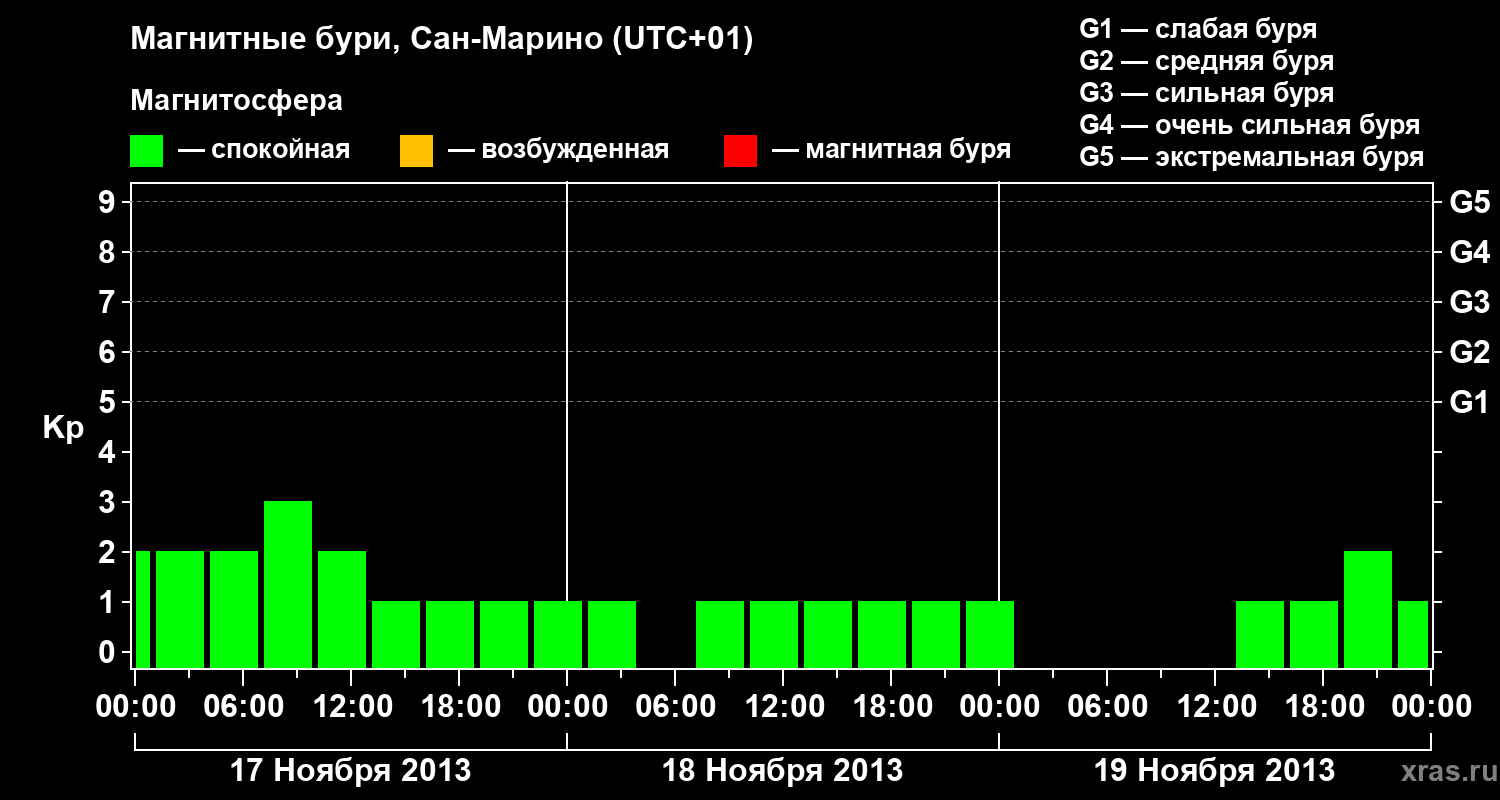The width and height of the screenshot is (1500, 800).
Task: Click the green 'спокойная' legend swatch
Action: click(x=147, y=151)
